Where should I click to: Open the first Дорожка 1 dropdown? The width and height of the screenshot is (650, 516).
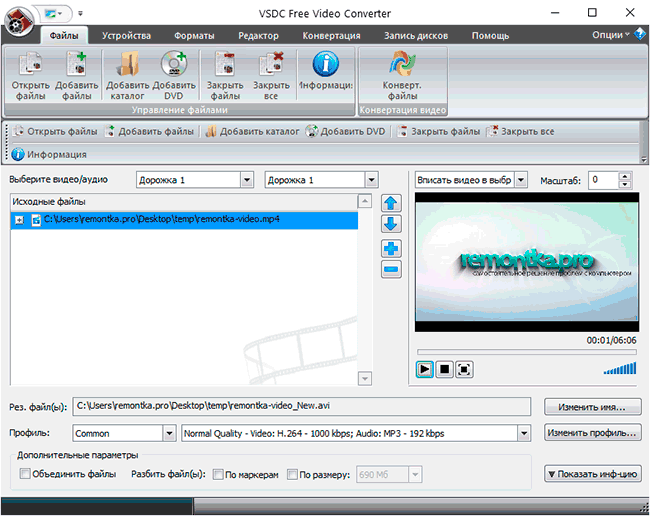[247, 180]
